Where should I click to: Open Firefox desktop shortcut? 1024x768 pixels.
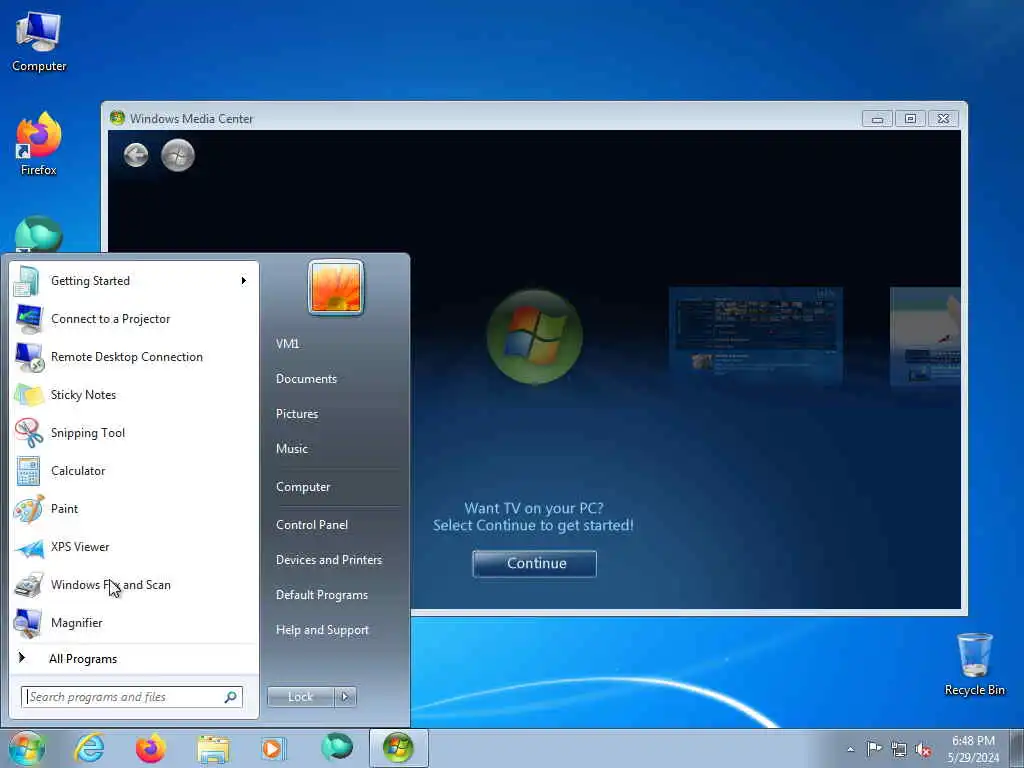pyautogui.click(x=39, y=144)
